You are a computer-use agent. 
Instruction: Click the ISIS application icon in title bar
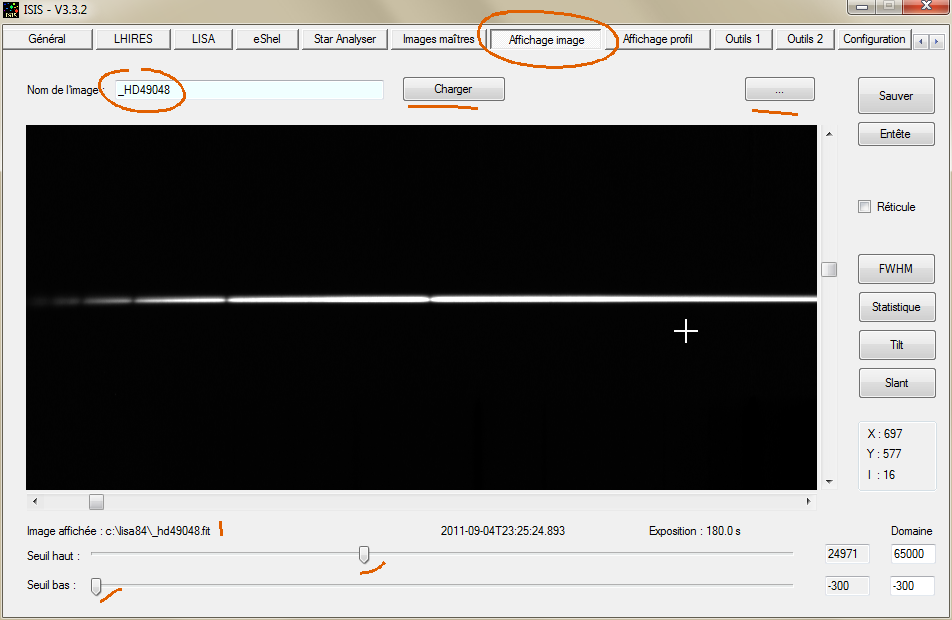click(11, 10)
